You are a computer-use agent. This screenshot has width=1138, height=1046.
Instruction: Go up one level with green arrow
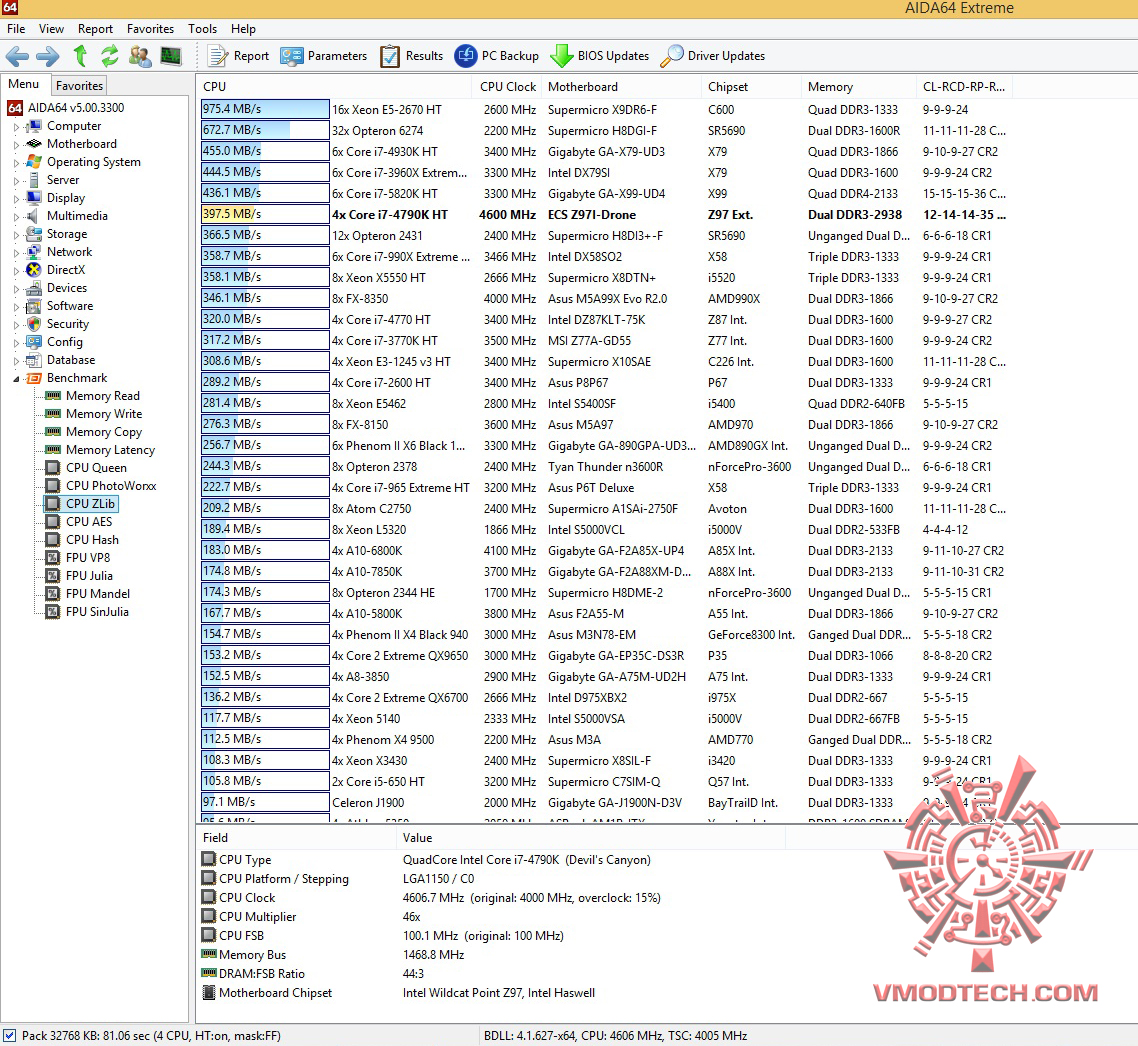point(80,56)
